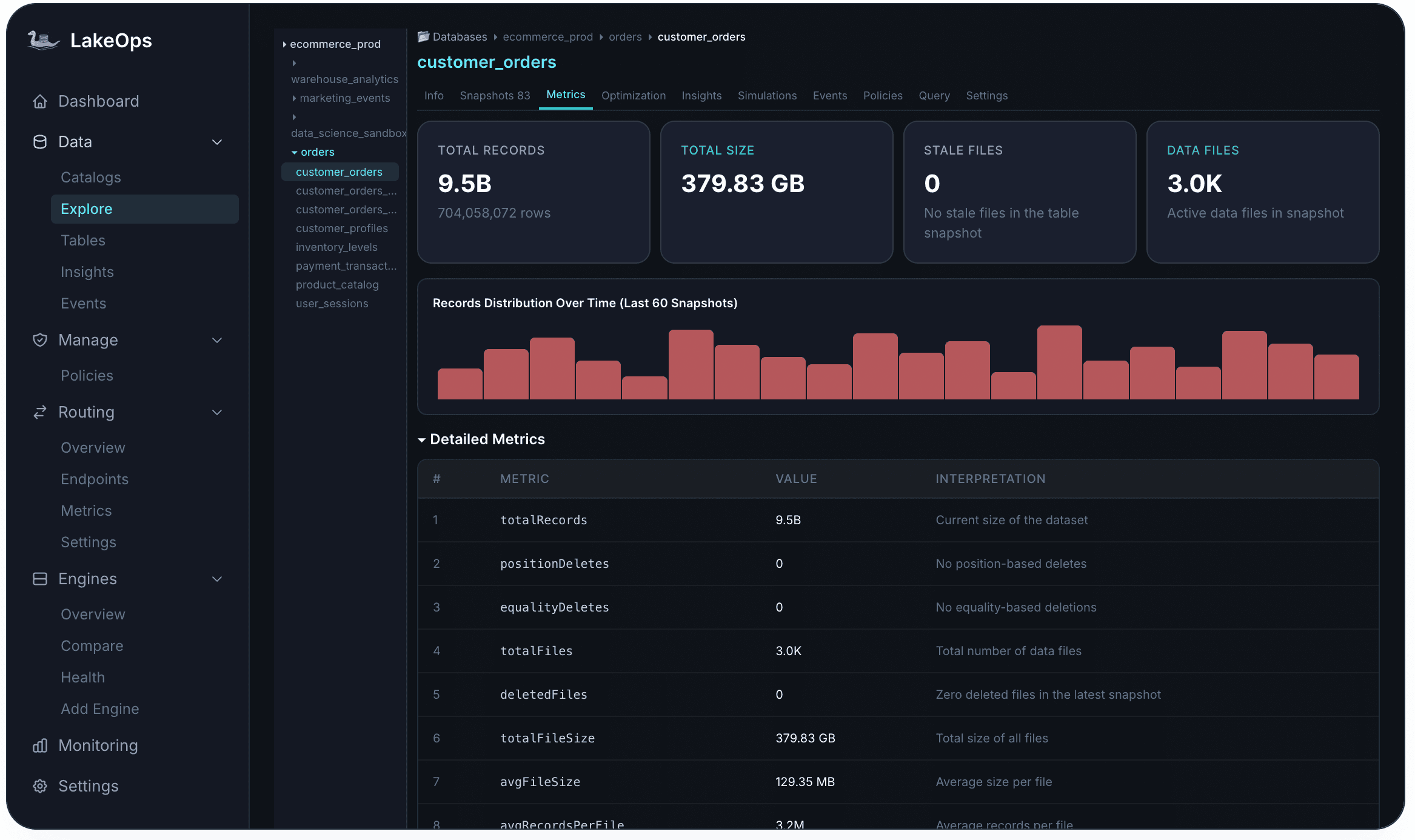Select Explore in sidebar

tap(145, 209)
